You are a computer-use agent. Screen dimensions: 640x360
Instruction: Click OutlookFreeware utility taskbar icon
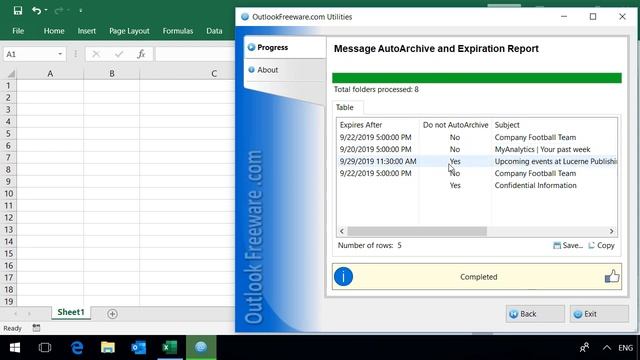coord(201,347)
